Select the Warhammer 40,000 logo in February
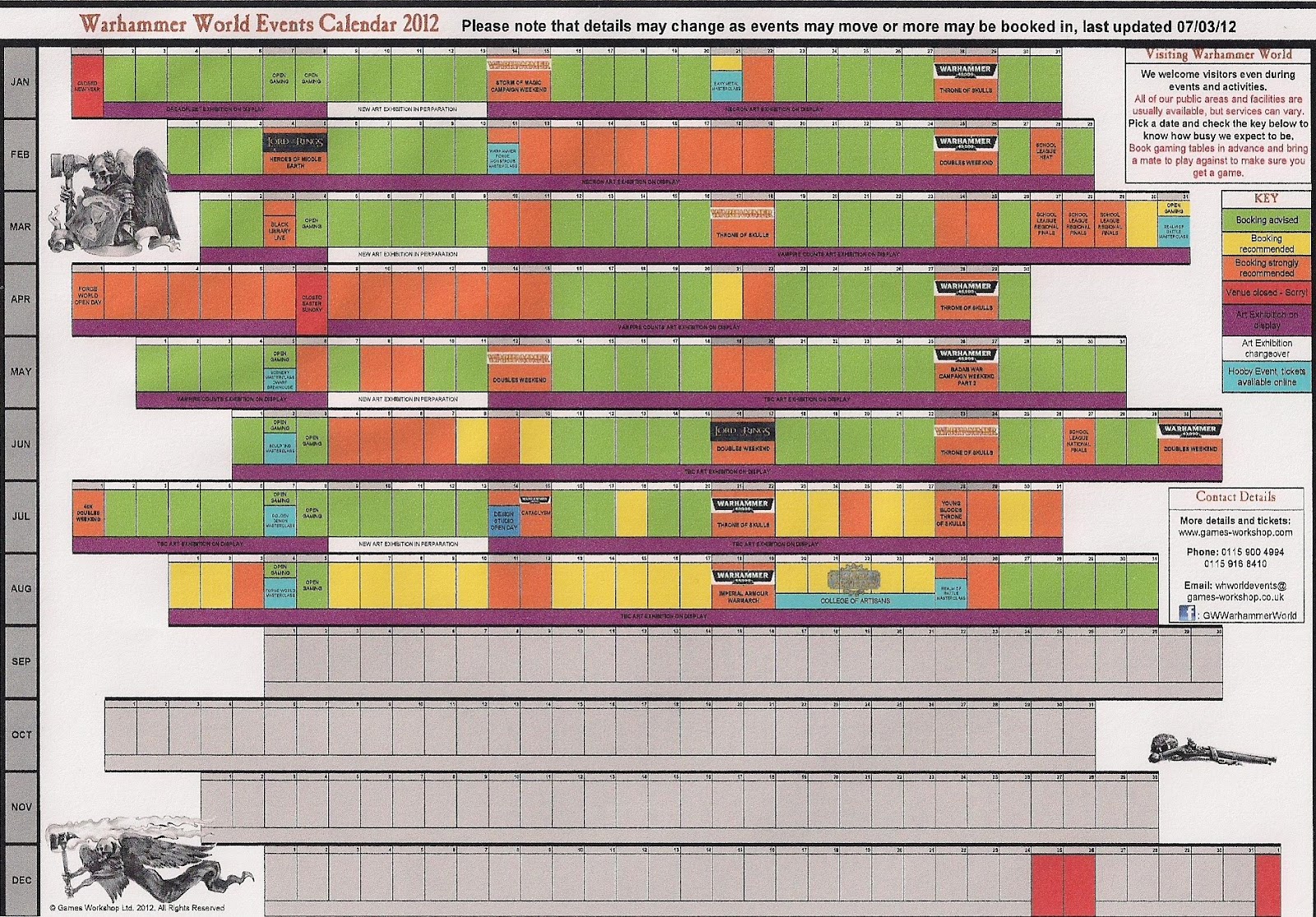 pyautogui.click(x=966, y=142)
